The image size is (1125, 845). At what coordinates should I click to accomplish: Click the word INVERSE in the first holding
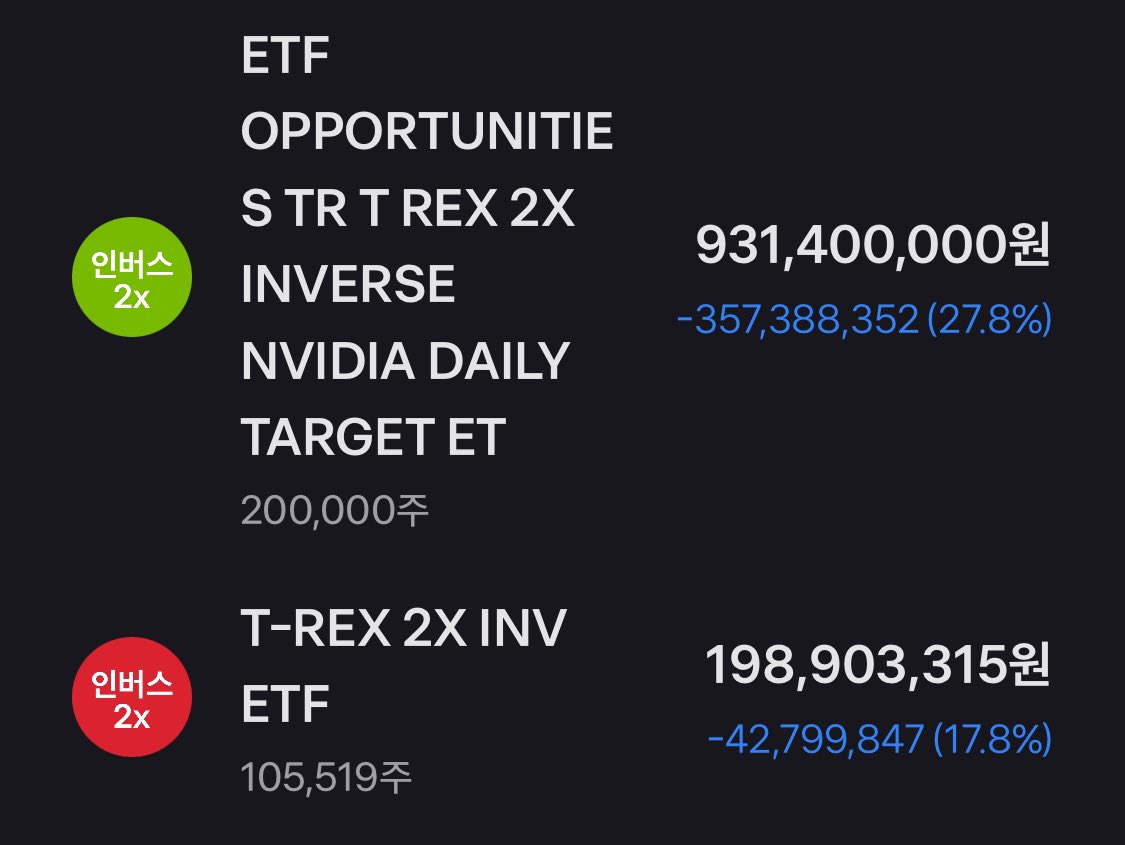348,285
